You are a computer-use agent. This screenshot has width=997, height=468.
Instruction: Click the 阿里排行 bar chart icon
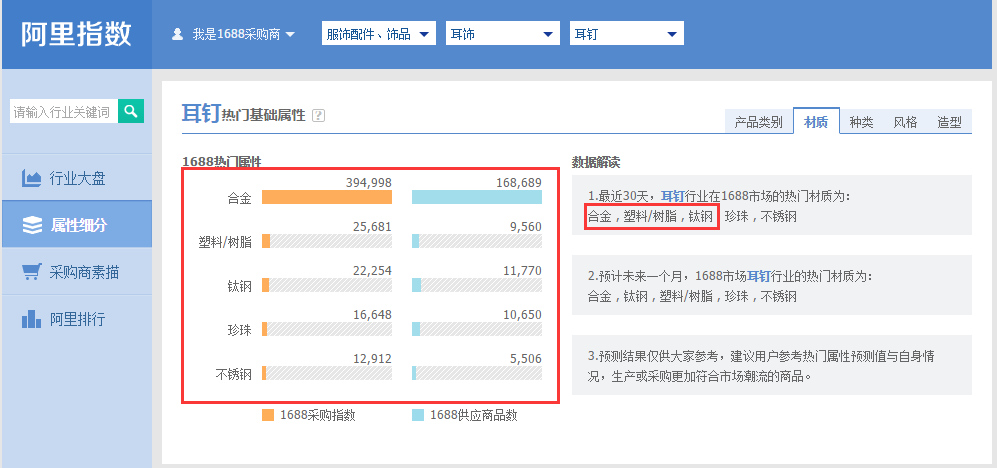(x=32, y=320)
